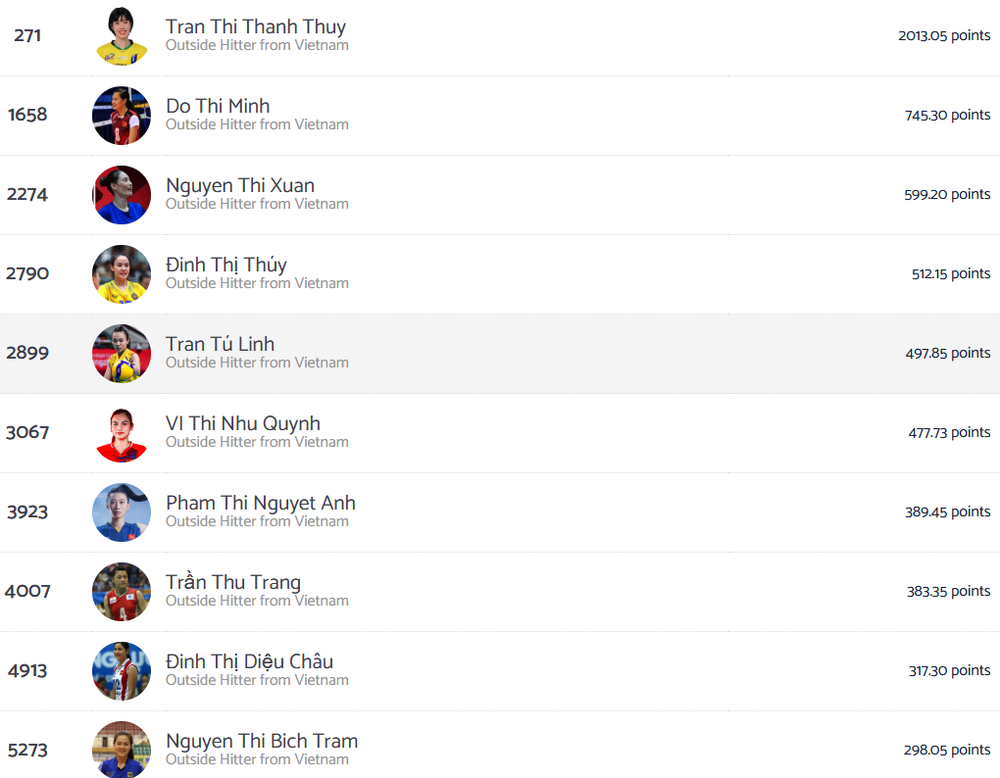Open the Trần Thu Trang name link
The width and height of the screenshot is (1000, 778).
click(x=233, y=582)
